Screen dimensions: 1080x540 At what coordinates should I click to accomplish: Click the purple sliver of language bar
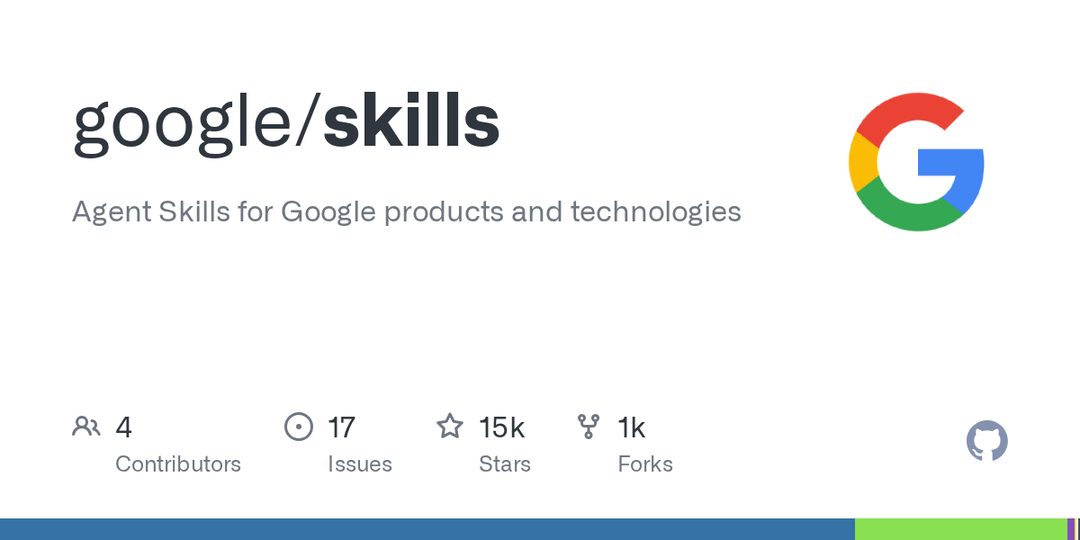pyautogui.click(x=1071, y=529)
